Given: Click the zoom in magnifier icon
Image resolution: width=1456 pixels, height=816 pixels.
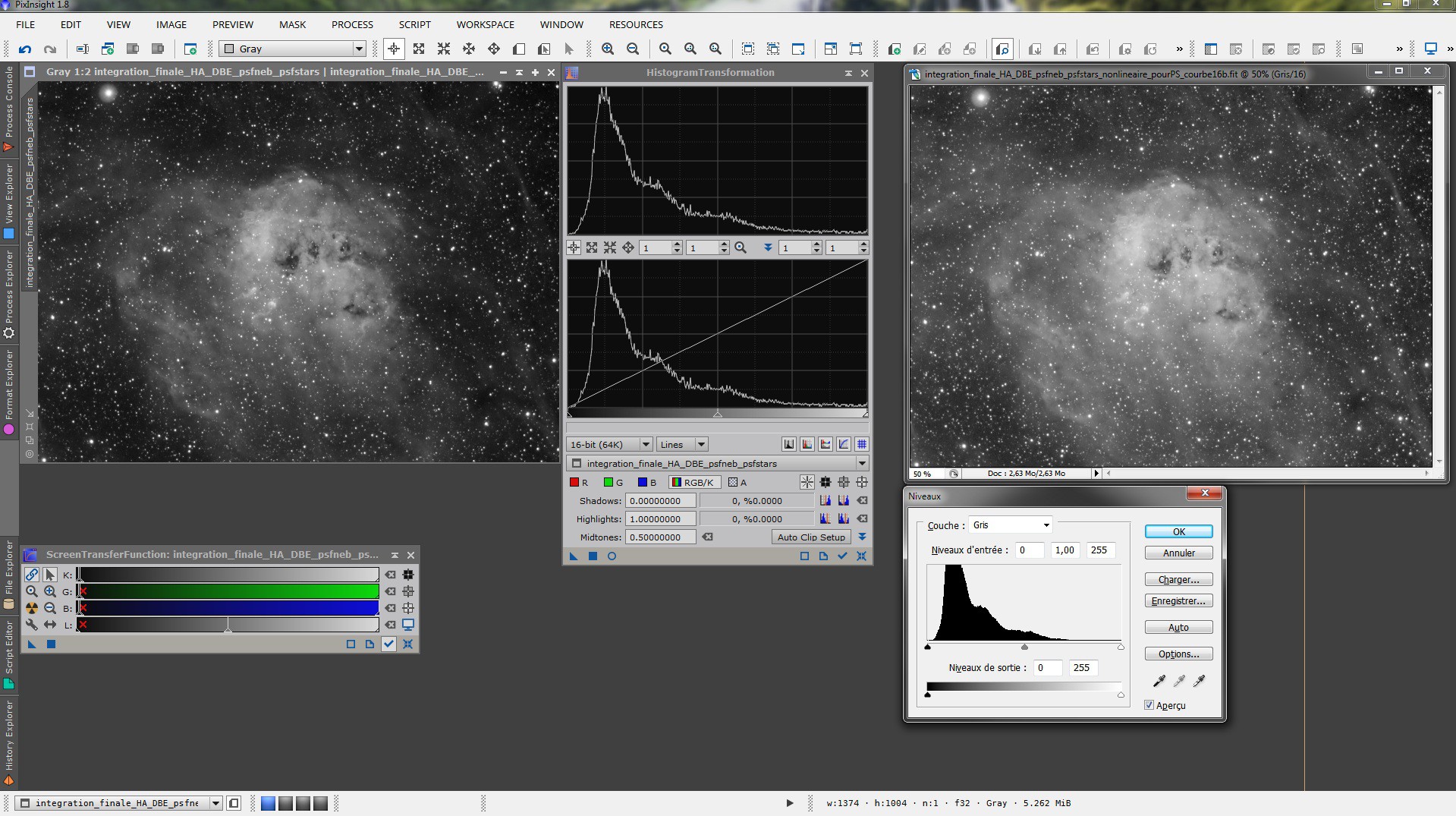Looking at the screenshot, I should pyautogui.click(x=608, y=49).
